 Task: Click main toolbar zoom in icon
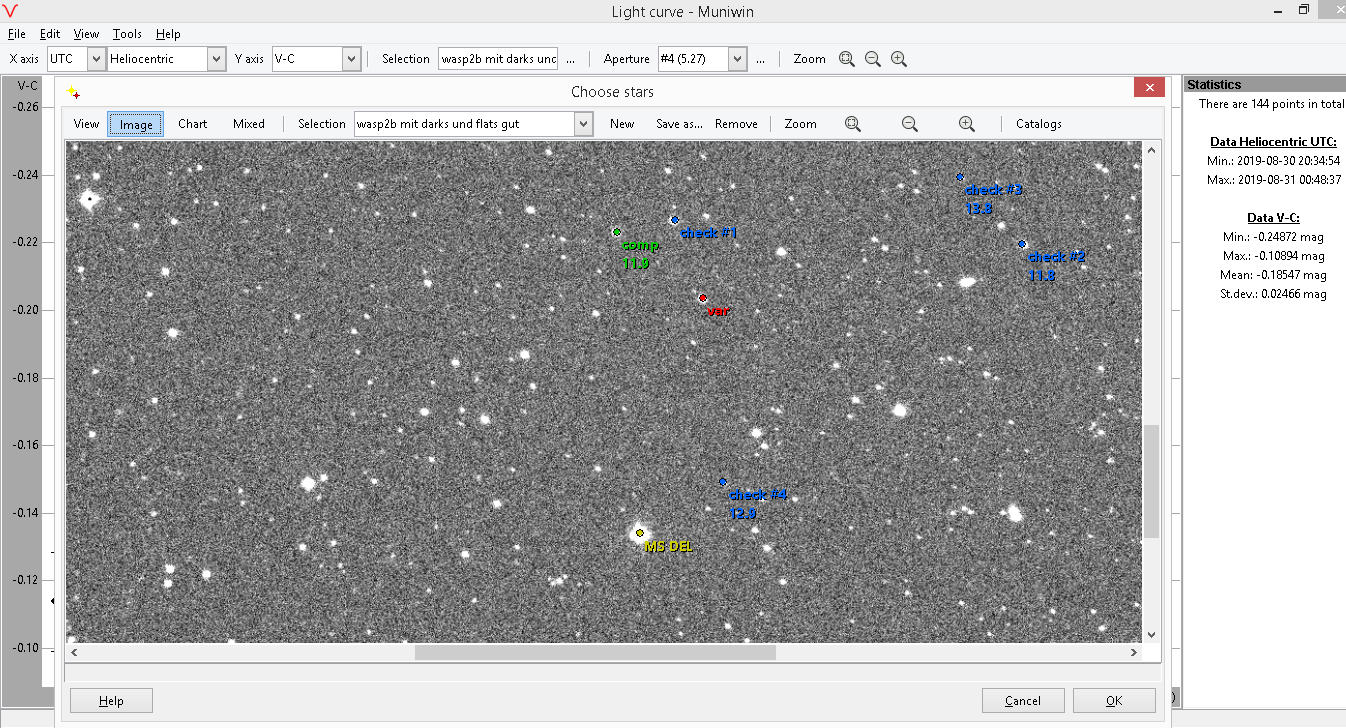[x=898, y=59]
